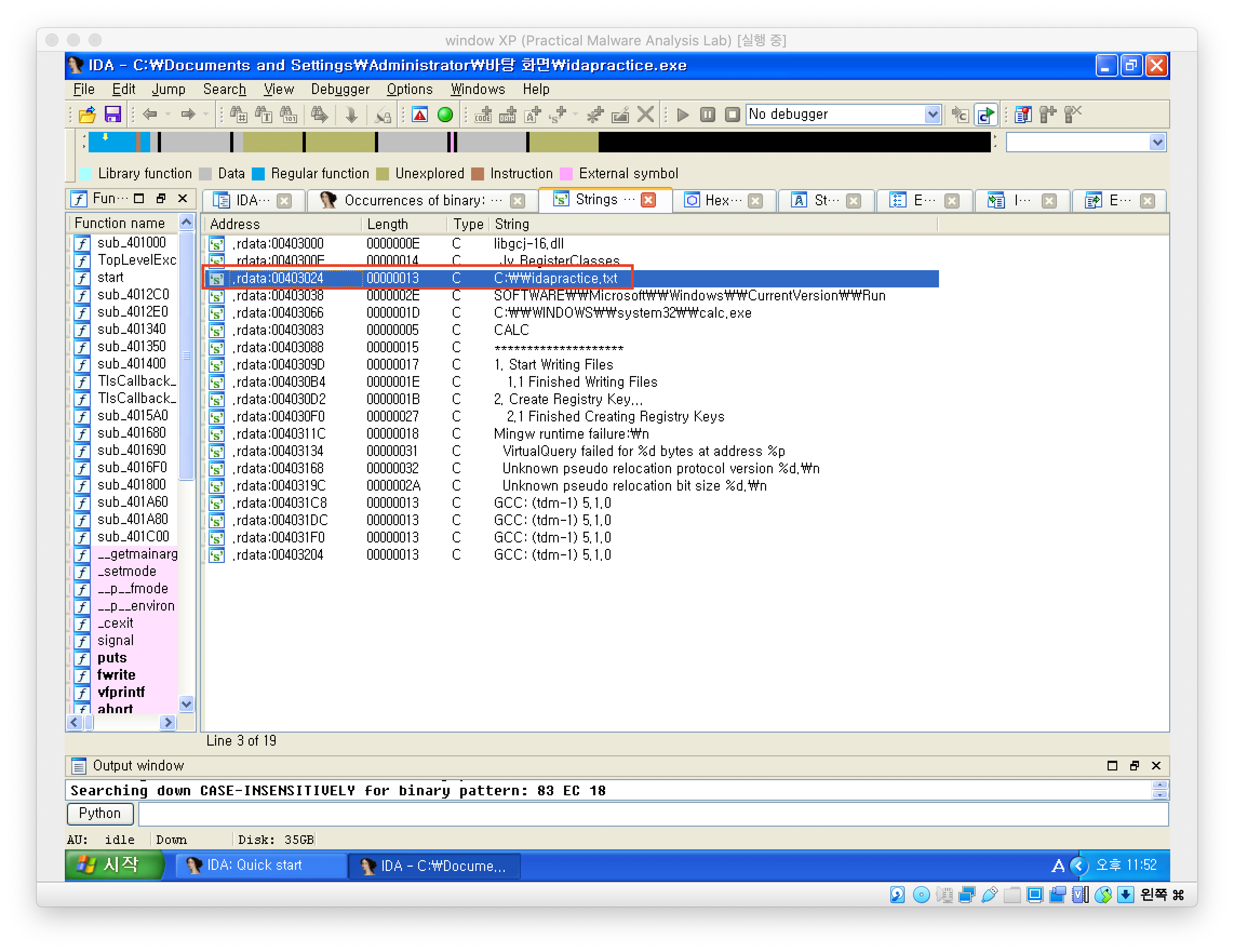1234x952 pixels.
Task: Sort strings by Address column header
Action: [x=283, y=224]
